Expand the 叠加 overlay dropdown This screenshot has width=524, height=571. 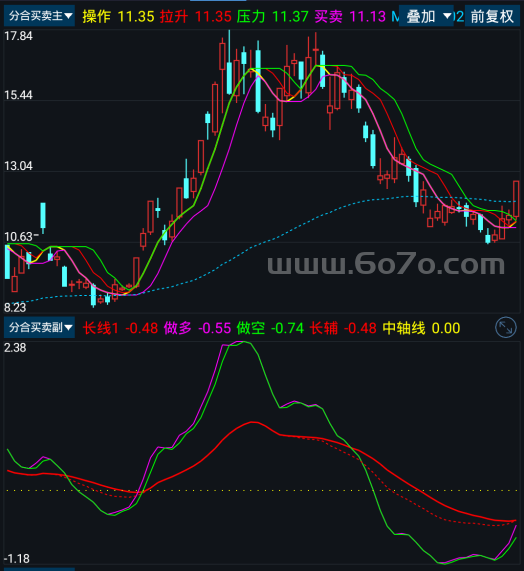click(426, 16)
